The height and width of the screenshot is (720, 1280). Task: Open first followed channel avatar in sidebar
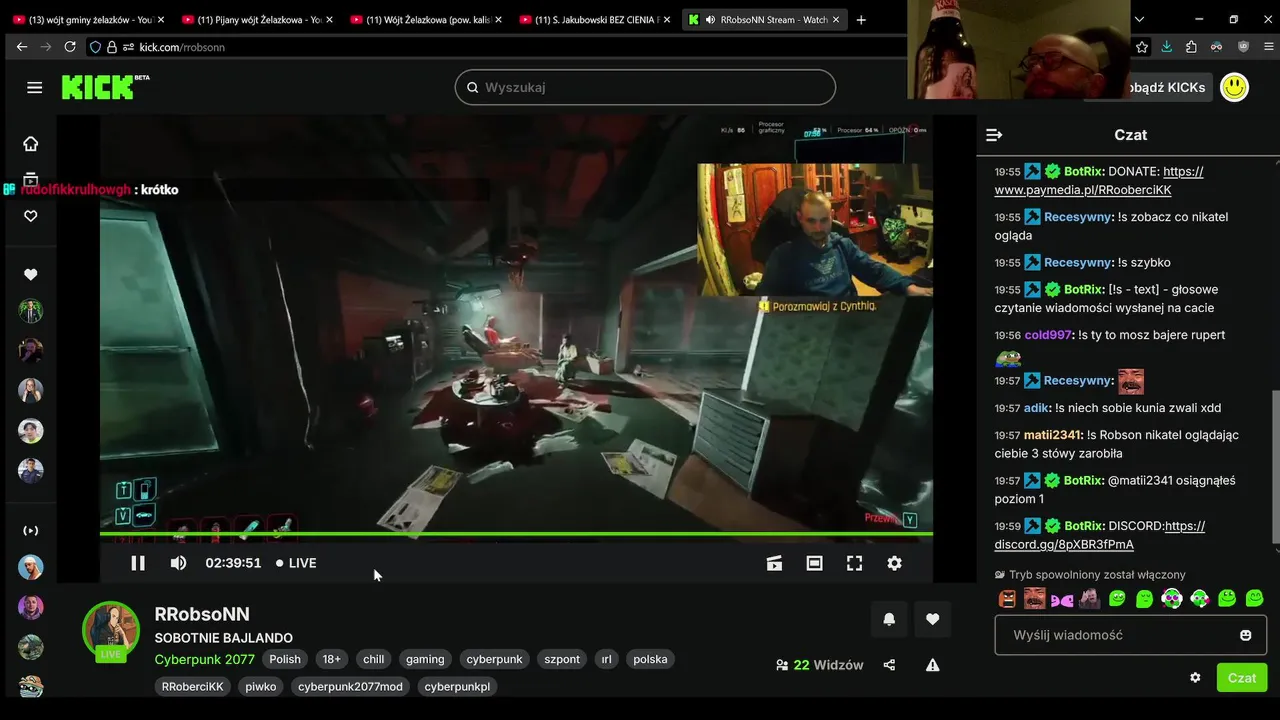(x=31, y=311)
